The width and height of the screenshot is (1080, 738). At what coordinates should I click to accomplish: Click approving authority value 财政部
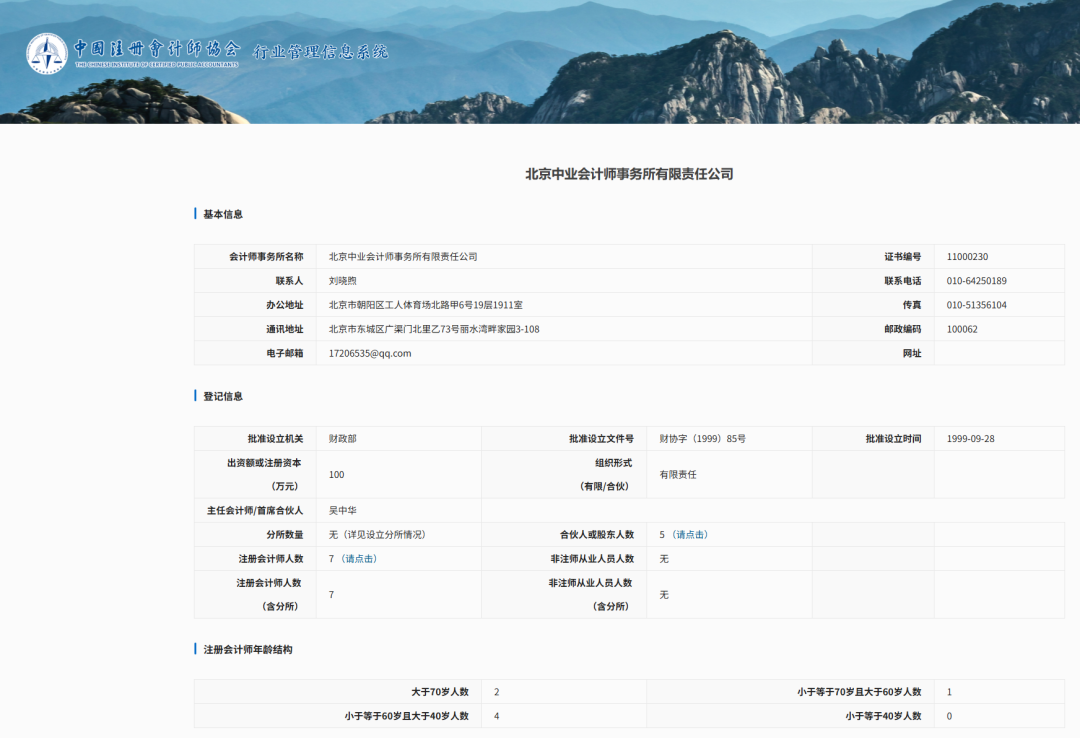coord(342,438)
